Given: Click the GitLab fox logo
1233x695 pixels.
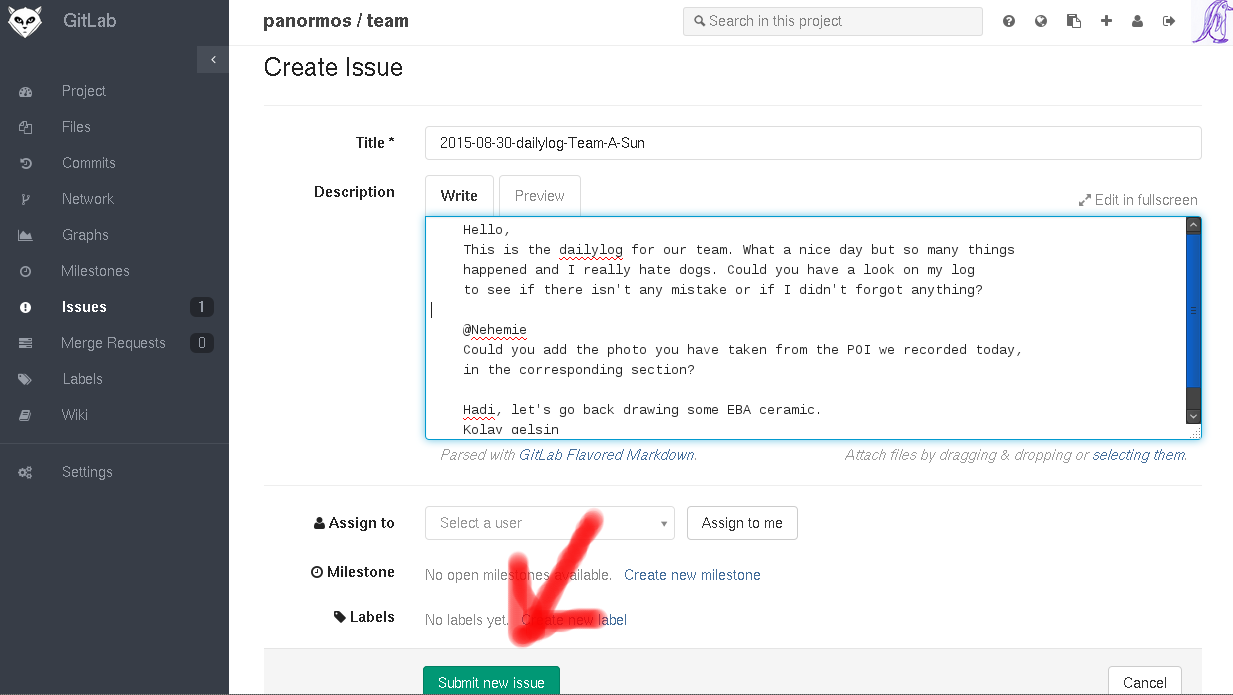Looking at the screenshot, I should (24, 21).
